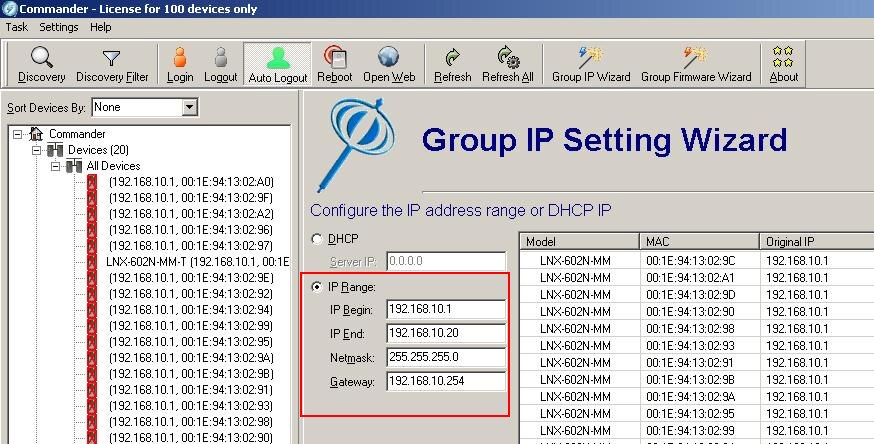Image resolution: width=874 pixels, height=444 pixels.
Task: Select the Devices (20) tree item
Action: pos(99,150)
